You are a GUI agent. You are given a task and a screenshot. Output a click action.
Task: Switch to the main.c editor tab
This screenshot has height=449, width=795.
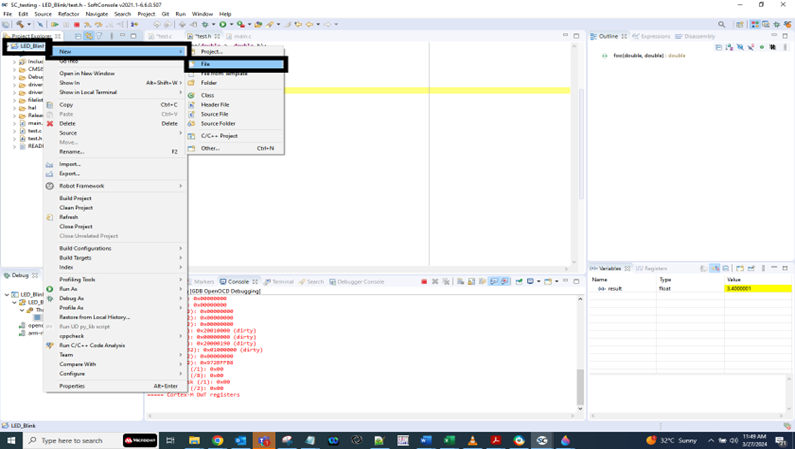point(239,36)
